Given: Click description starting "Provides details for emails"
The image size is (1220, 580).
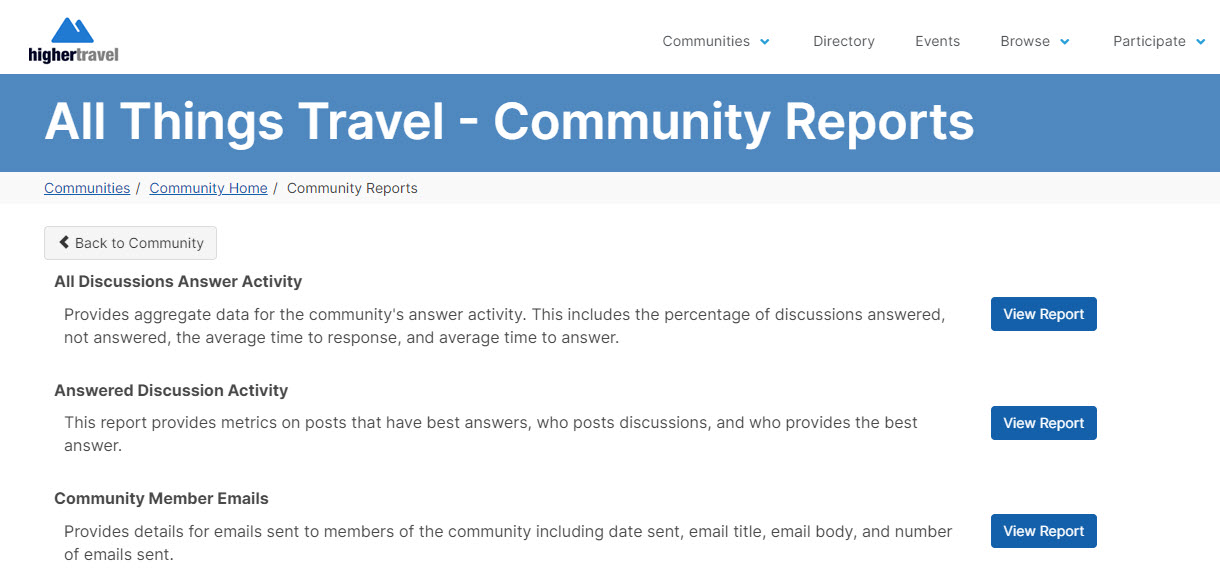Looking at the screenshot, I should (x=508, y=542).
